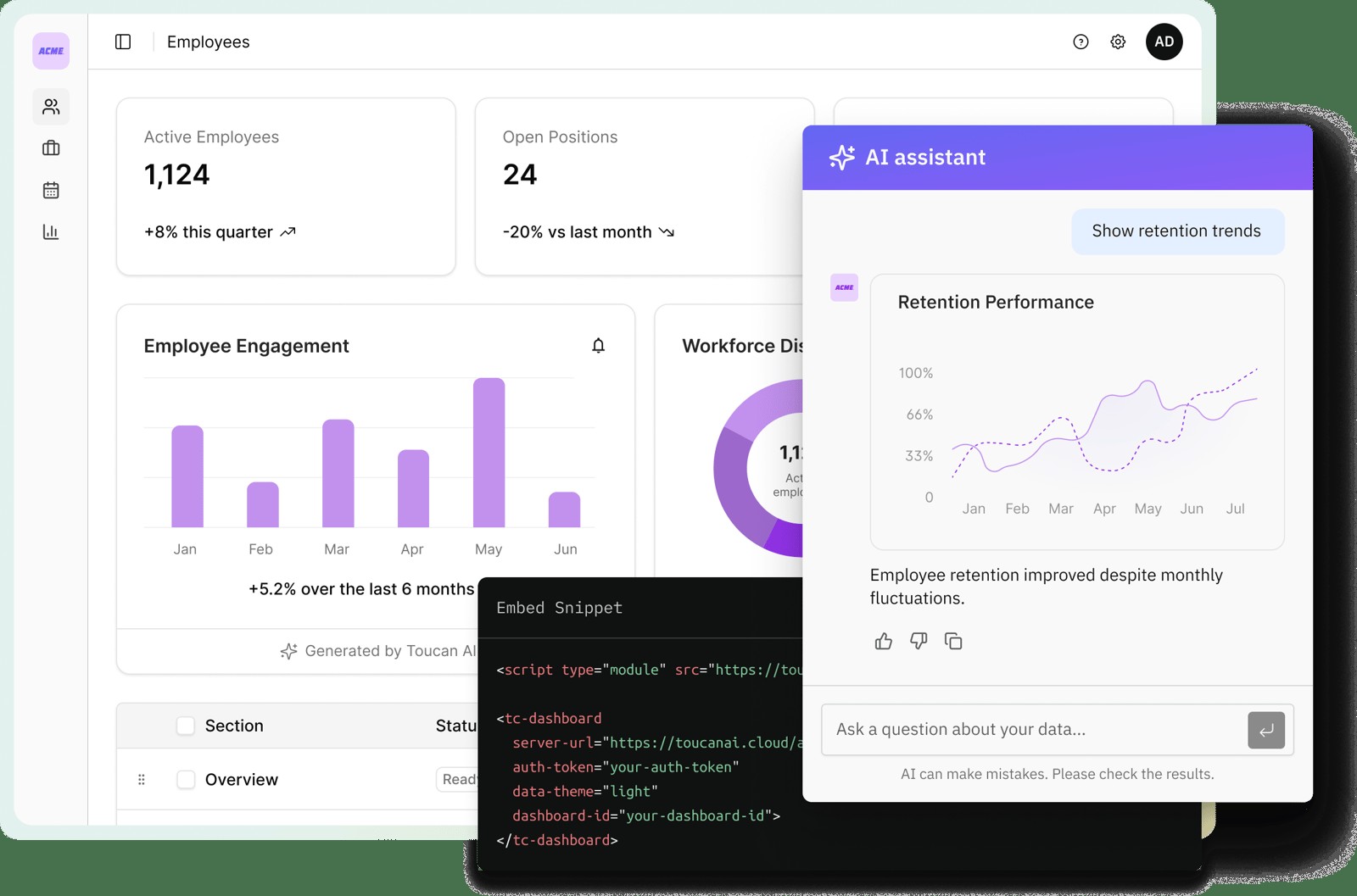Click the May bar in Employee Engagement
The height and width of the screenshot is (896, 1357).
coord(489,453)
